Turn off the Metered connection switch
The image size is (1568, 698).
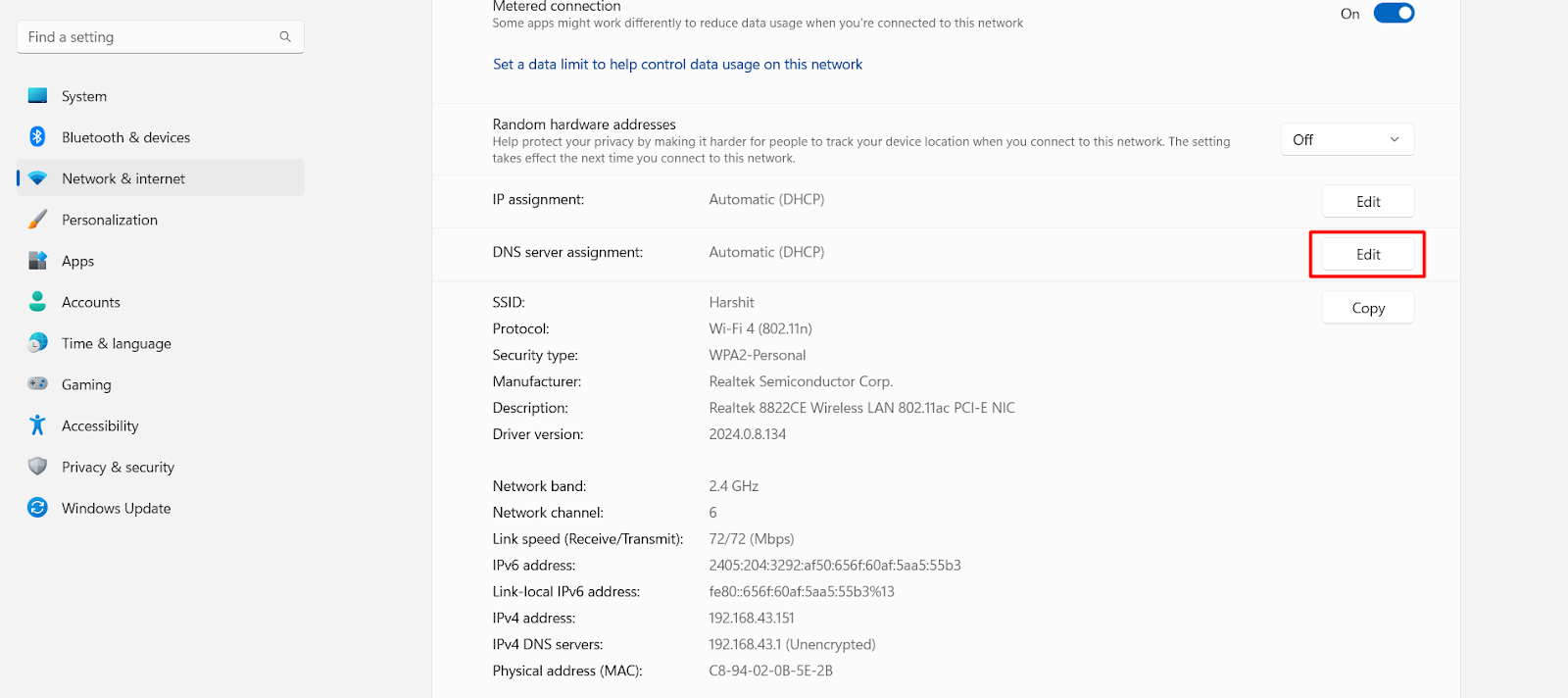(x=1394, y=14)
